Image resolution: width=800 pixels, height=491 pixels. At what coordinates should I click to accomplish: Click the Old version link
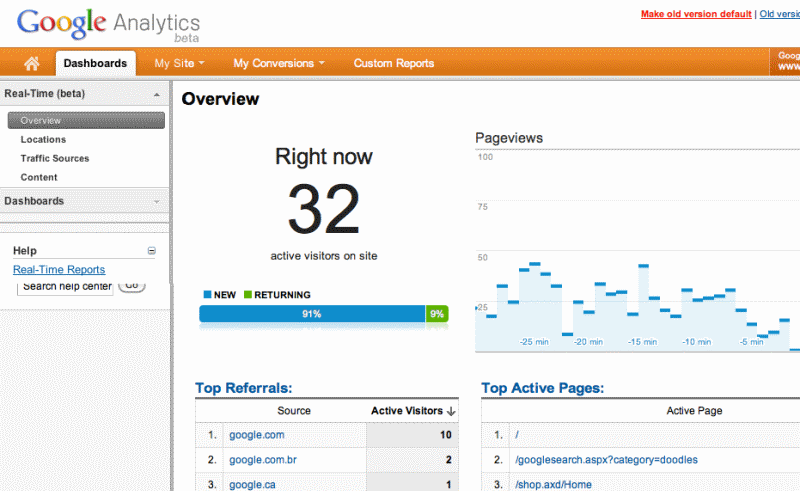click(780, 14)
